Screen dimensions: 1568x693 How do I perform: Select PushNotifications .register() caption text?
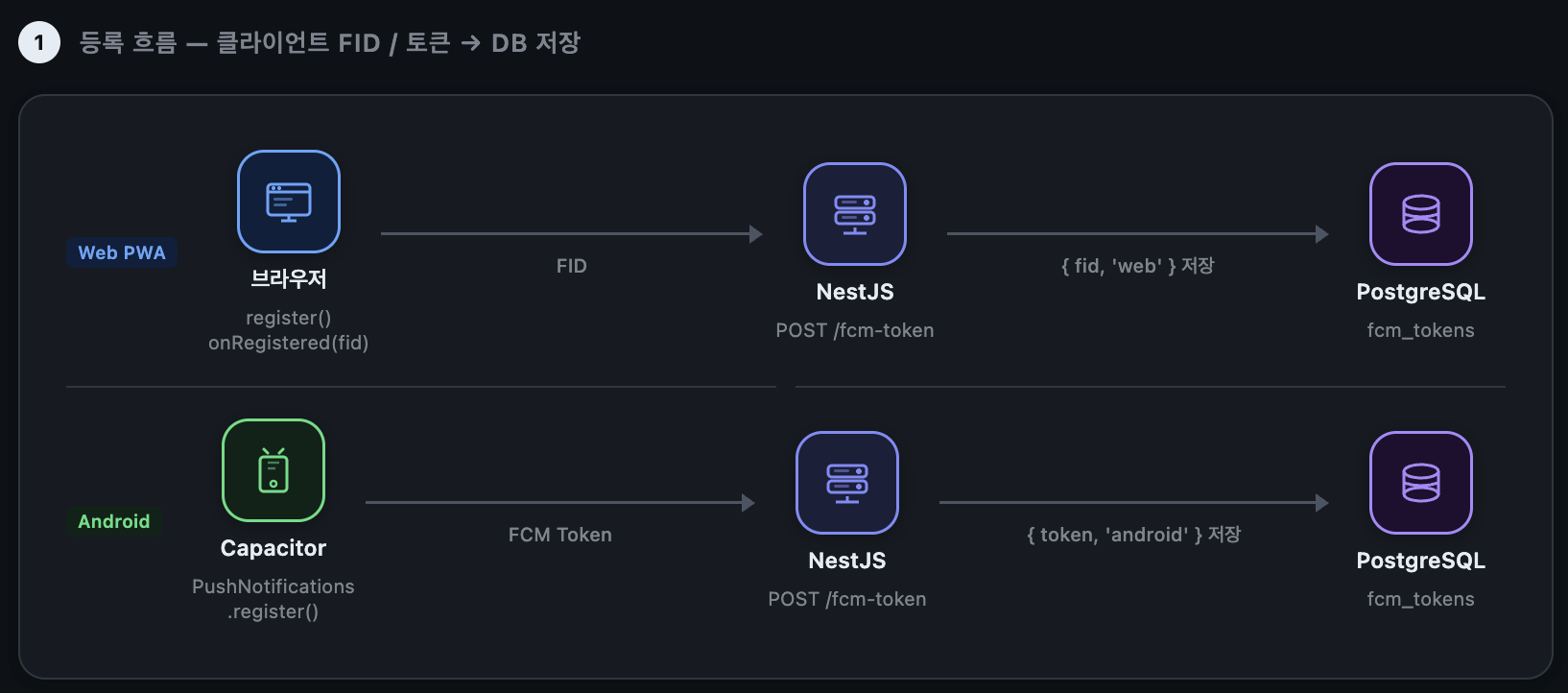pos(273,599)
